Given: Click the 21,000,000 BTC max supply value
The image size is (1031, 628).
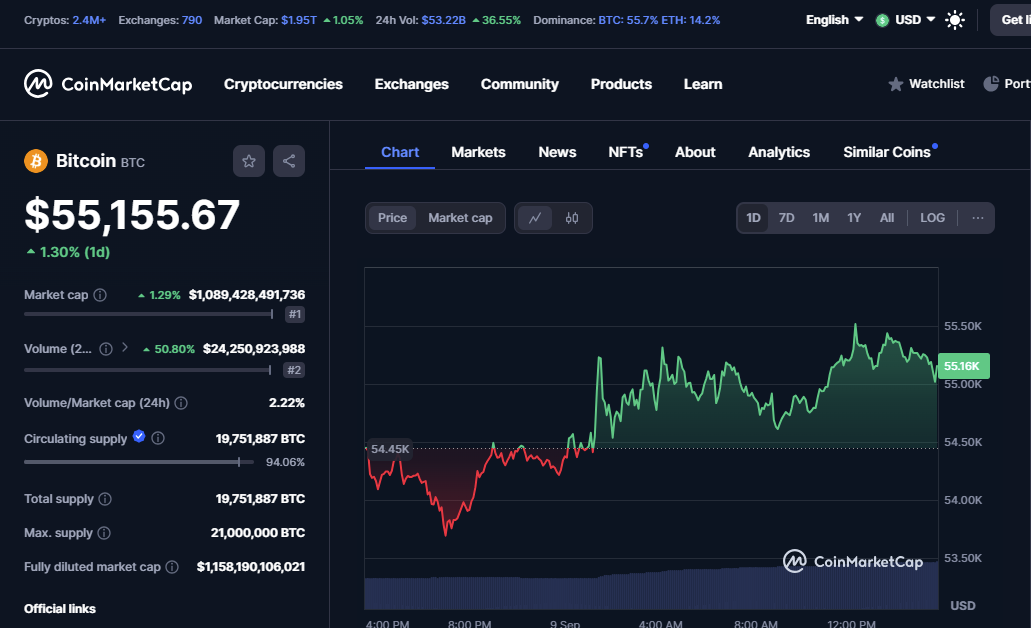Looking at the screenshot, I should tap(258, 533).
